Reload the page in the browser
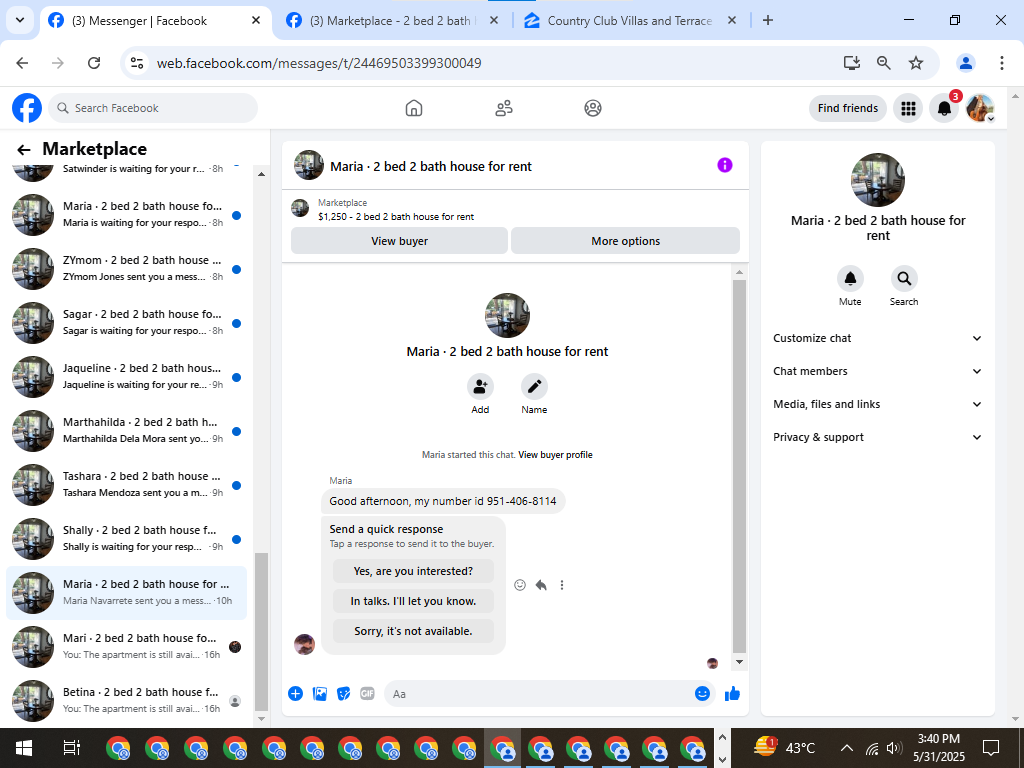 (x=94, y=63)
